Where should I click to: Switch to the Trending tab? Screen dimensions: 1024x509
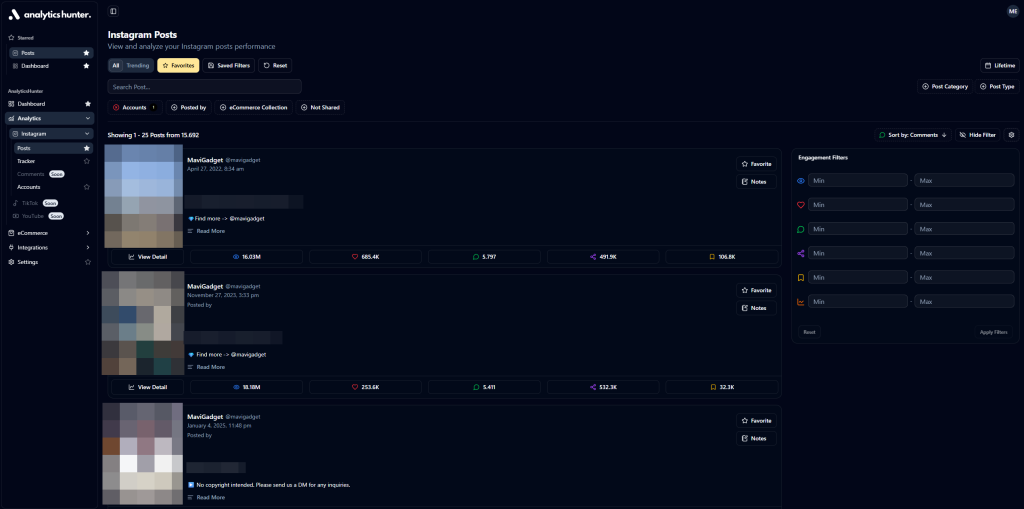click(137, 65)
